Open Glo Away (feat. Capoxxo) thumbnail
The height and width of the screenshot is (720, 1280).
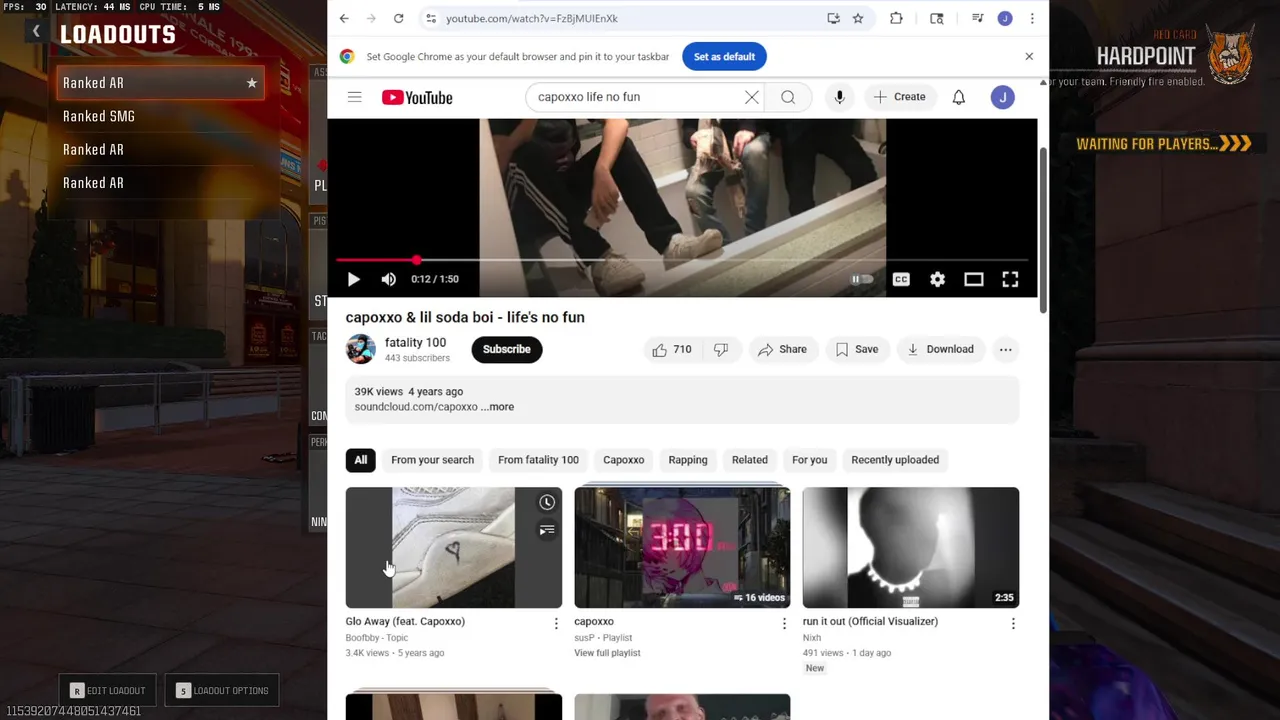point(454,547)
